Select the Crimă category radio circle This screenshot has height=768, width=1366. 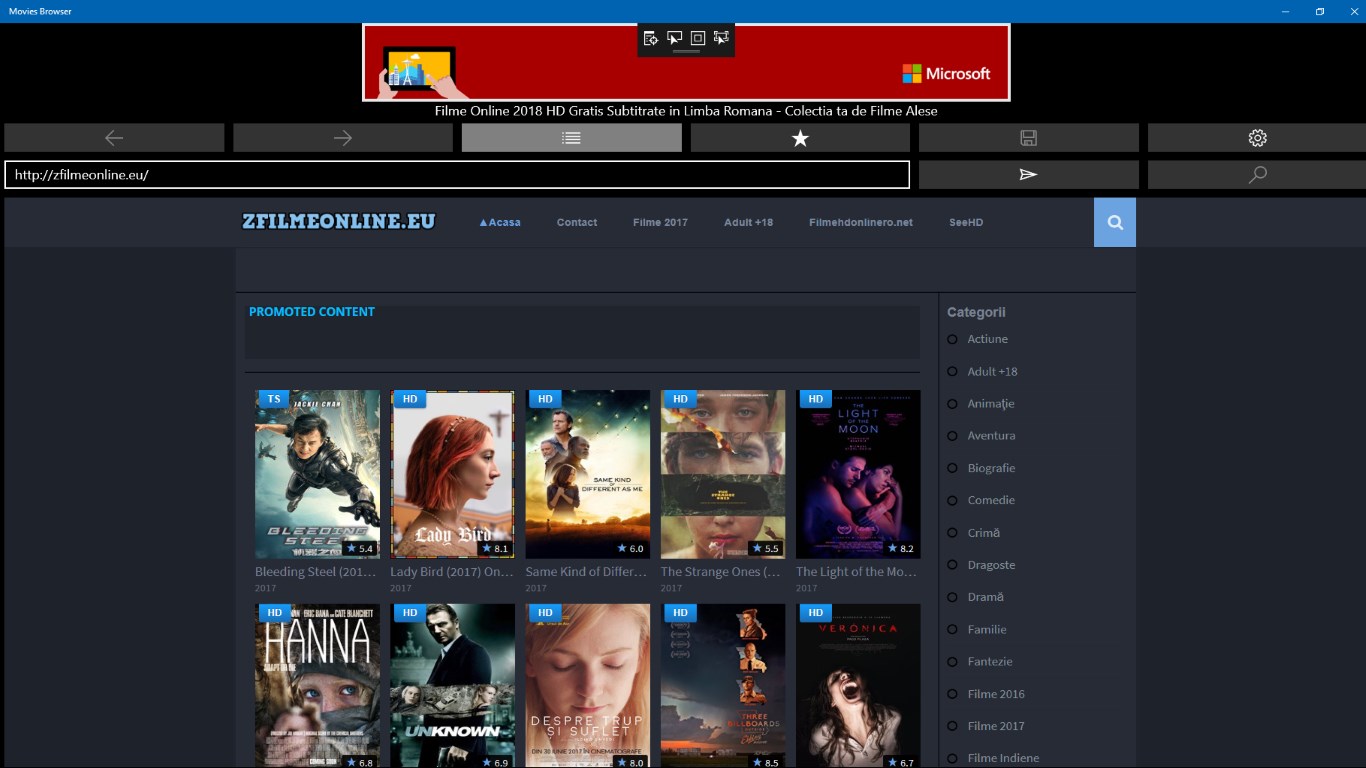click(952, 533)
